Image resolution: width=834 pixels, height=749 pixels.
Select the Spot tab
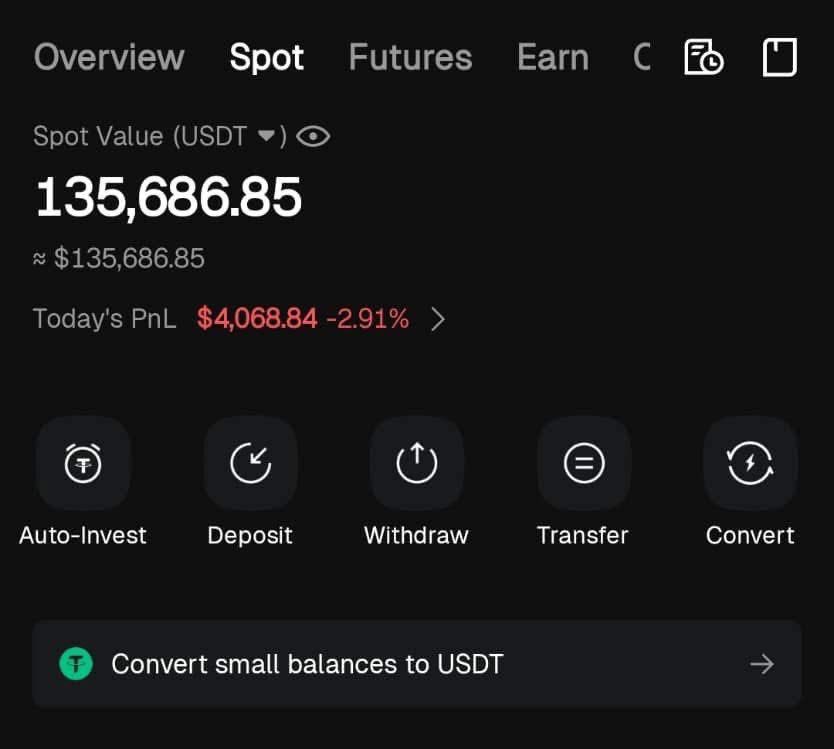[x=267, y=58]
